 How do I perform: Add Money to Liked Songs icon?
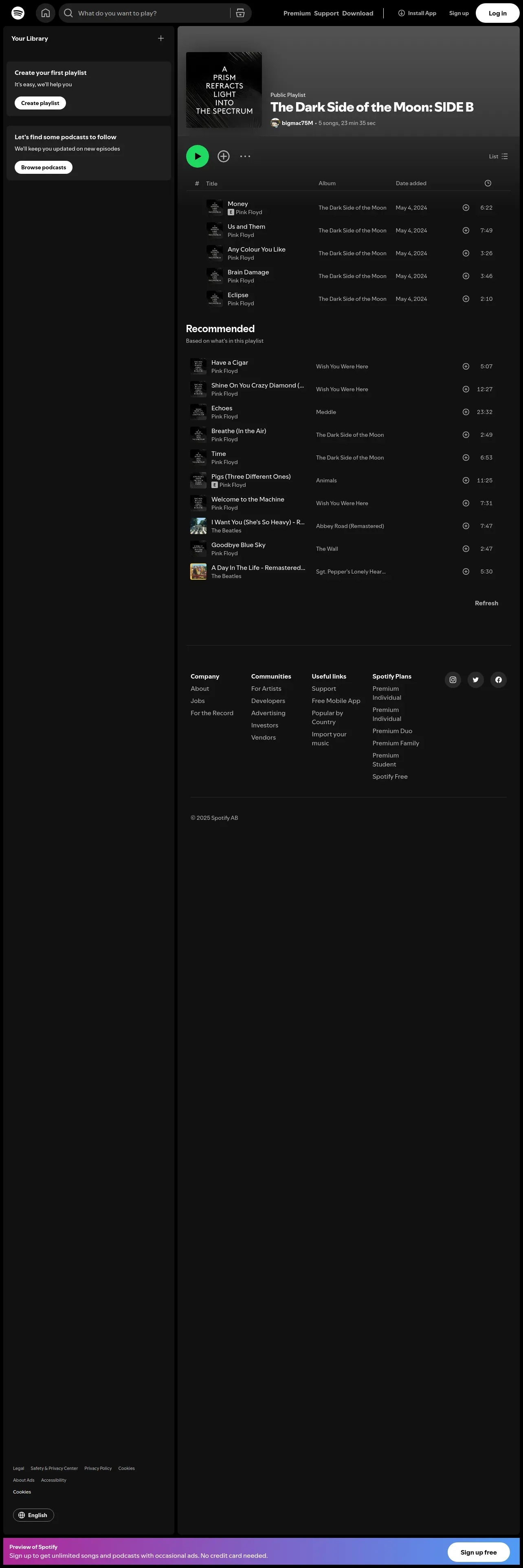(x=466, y=208)
